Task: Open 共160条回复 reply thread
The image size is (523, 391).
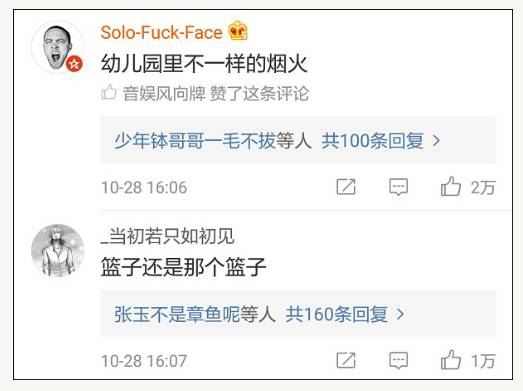Action: 337,314
